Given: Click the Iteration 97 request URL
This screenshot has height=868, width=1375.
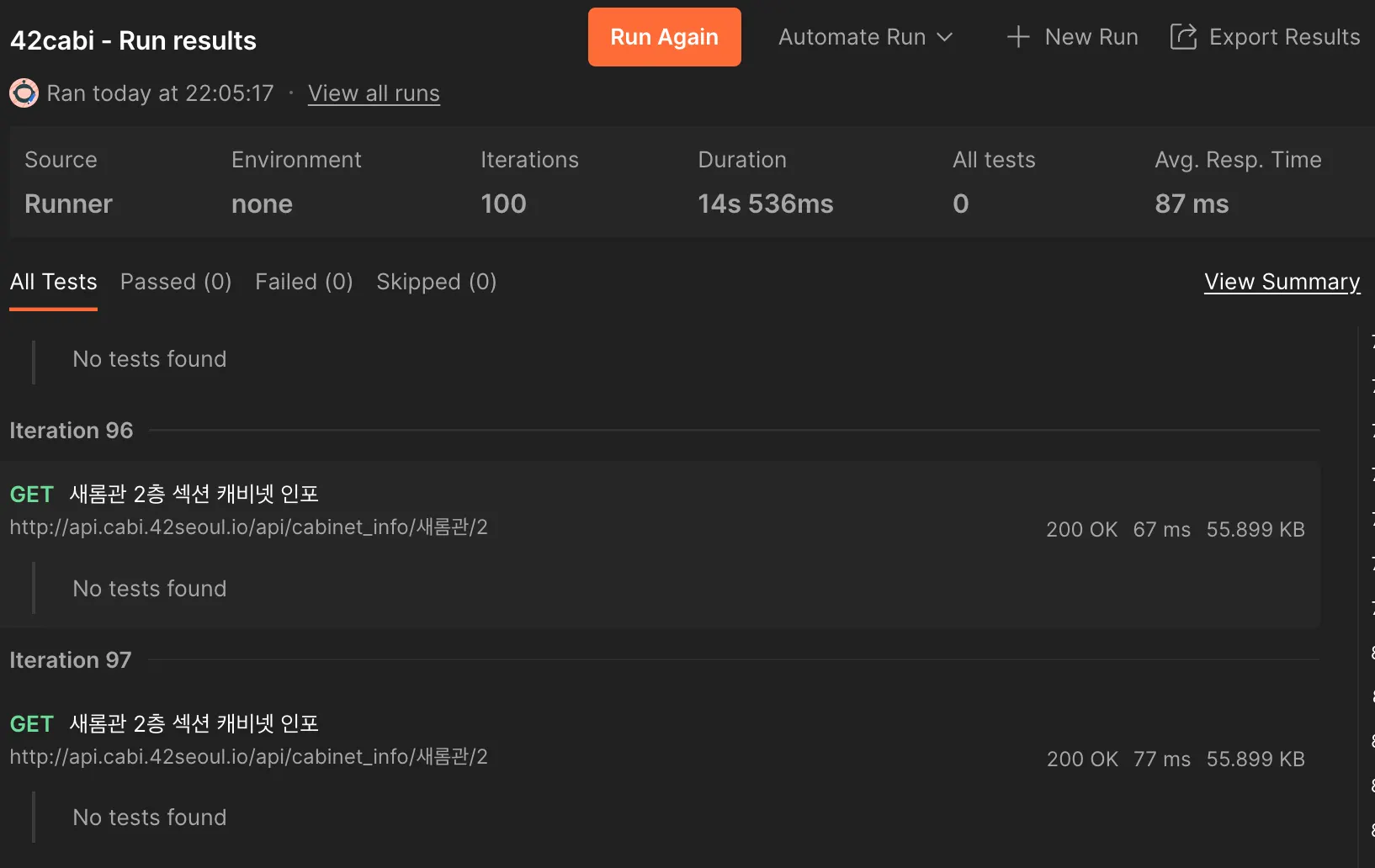Looking at the screenshot, I should [248, 757].
